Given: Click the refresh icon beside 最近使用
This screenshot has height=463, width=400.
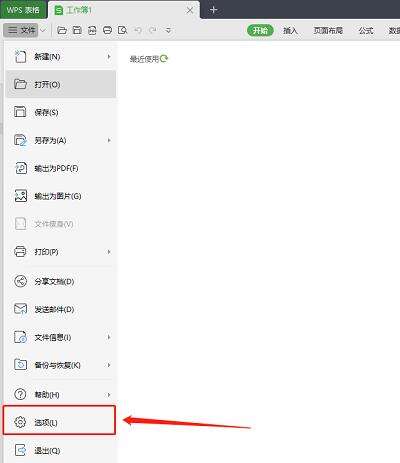Looking at the screenshot, I should 164,59.
